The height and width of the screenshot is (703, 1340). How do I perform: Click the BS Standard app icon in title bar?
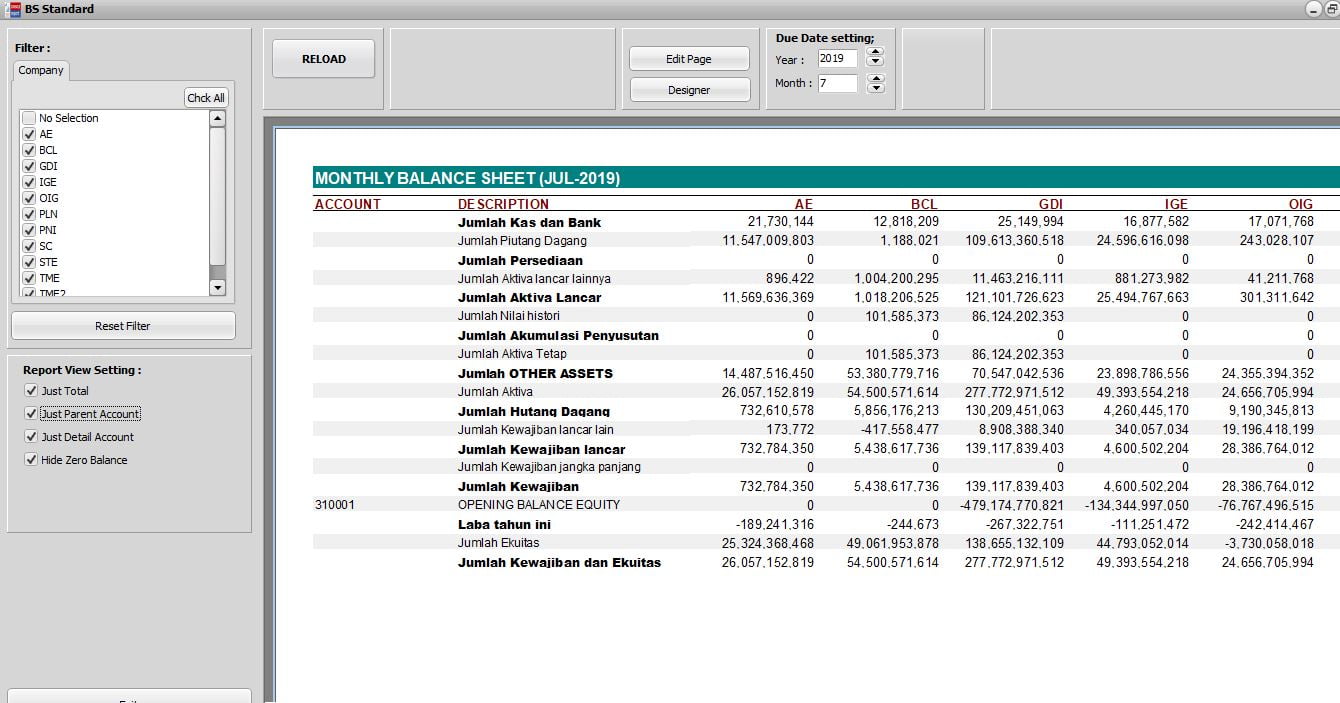click(13, 9)
